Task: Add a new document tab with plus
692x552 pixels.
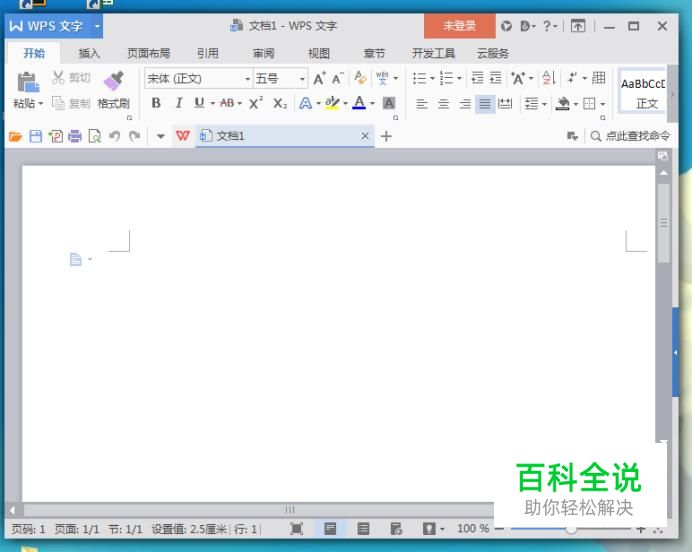Action: 386,136
